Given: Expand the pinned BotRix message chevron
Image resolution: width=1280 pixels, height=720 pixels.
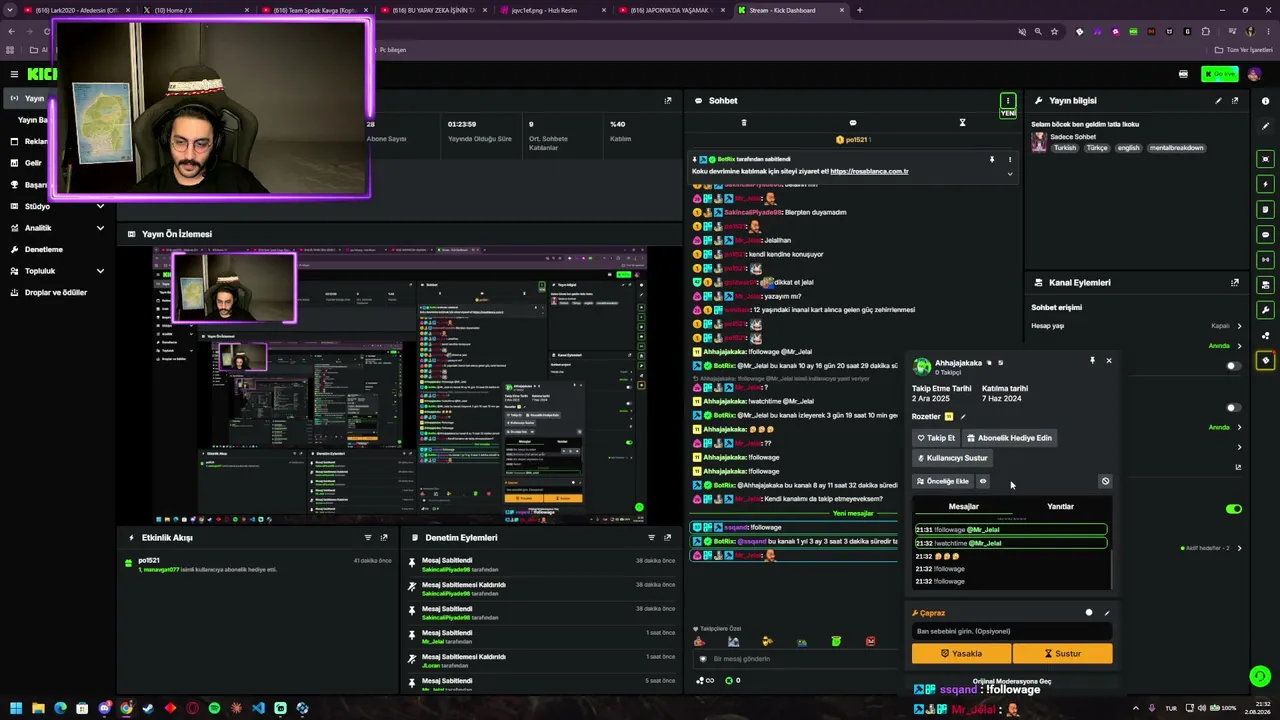Looking at the screenshot, I should [x=1010, y=174].
